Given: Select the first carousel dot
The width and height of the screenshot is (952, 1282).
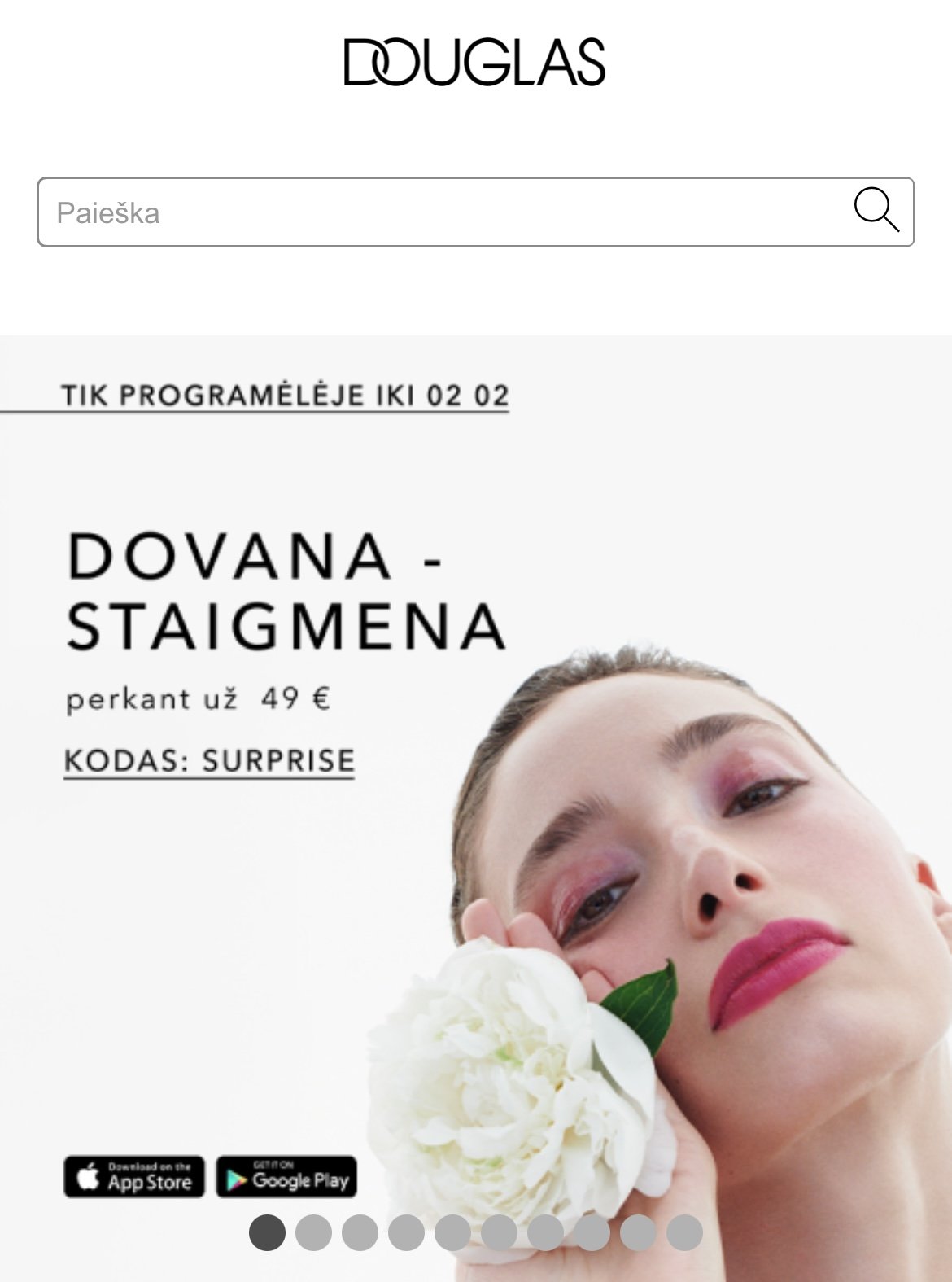Looking at the screenshot, I should click(x=267, y=1232).
